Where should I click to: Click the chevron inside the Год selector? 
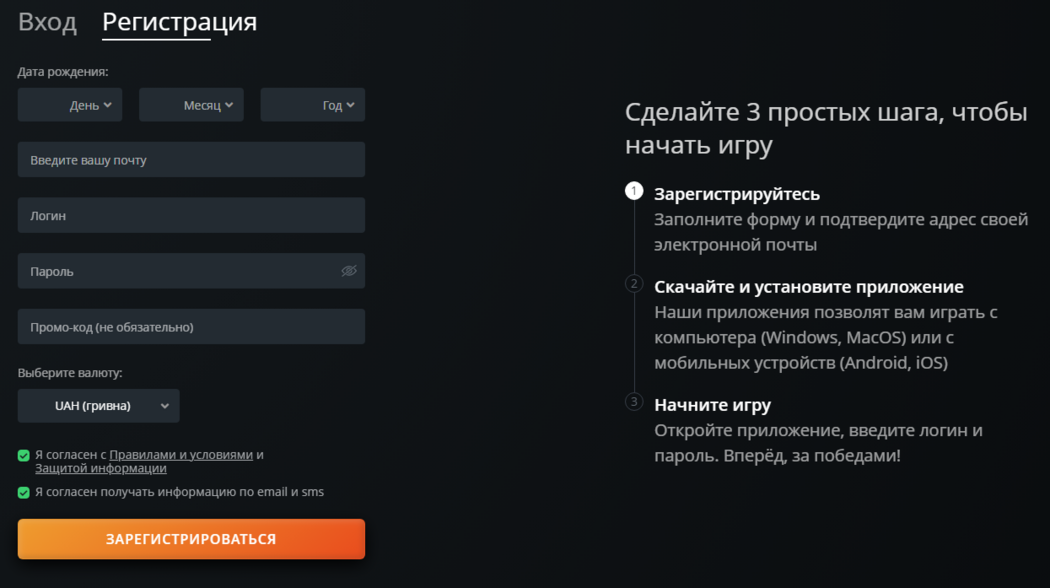click(x=352, y=104)
